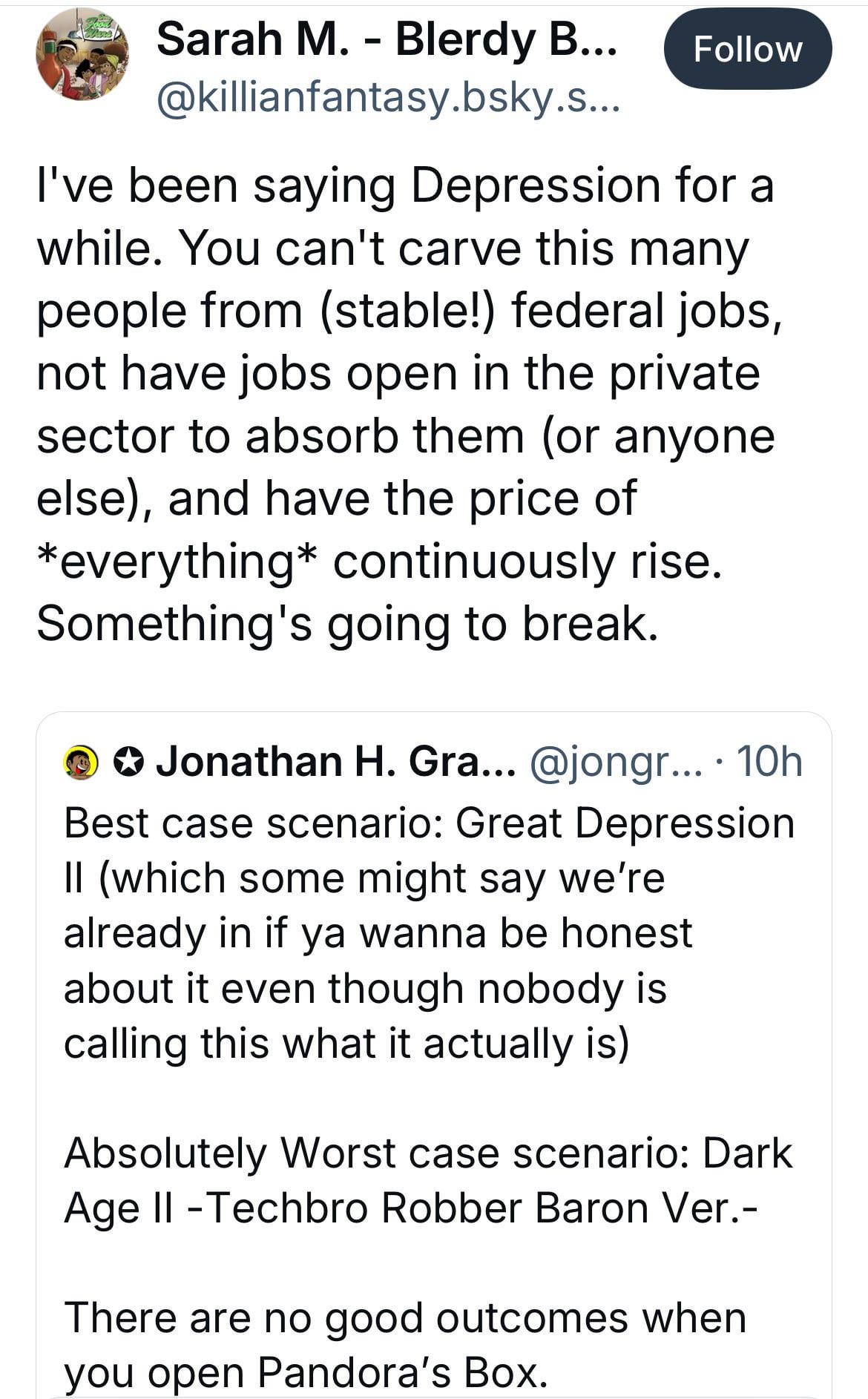
Task: Click "already in if ya wanna be honest" line
Action: pos(378,933)
